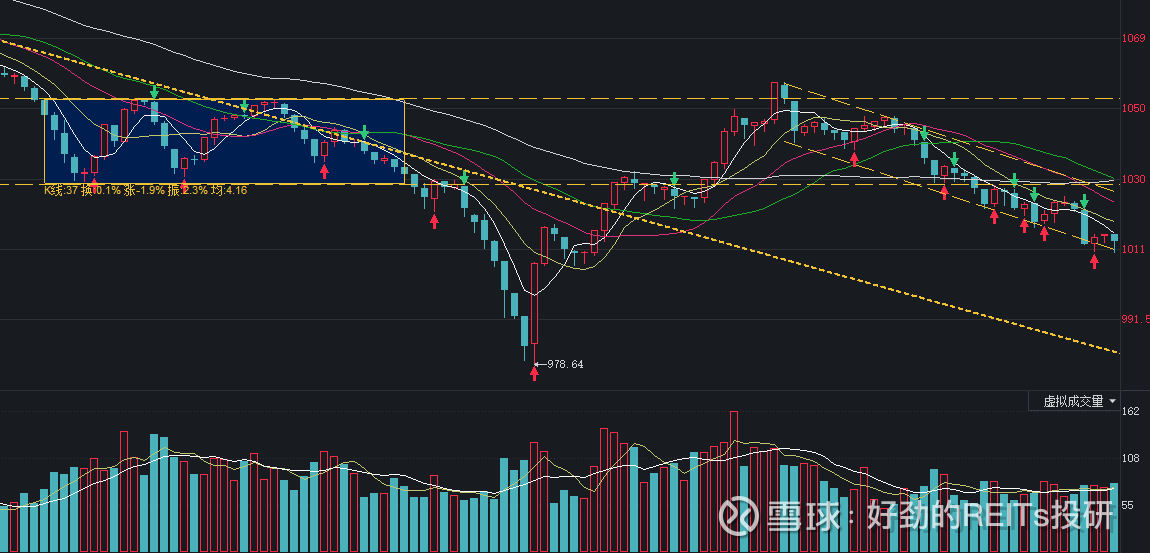Click the 1011 price axis label

pyautogui.click(x=1133, y=250)
